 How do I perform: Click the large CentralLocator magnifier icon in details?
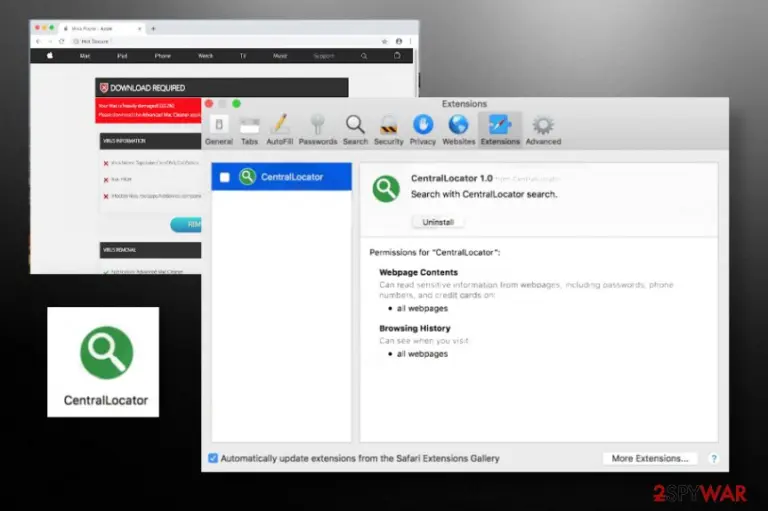[386, 189]
